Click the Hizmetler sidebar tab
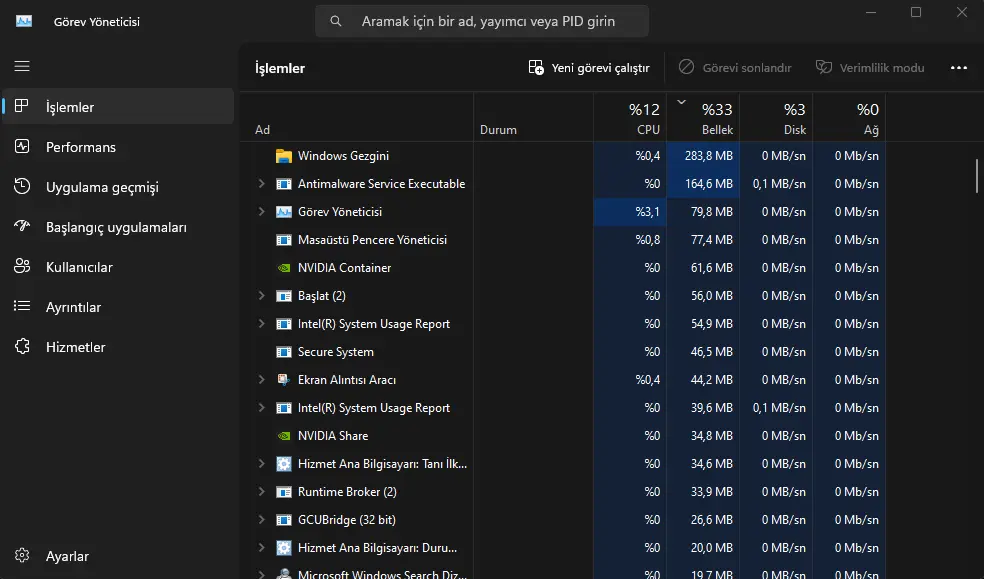The image size is (984, 579). [118, 347]
